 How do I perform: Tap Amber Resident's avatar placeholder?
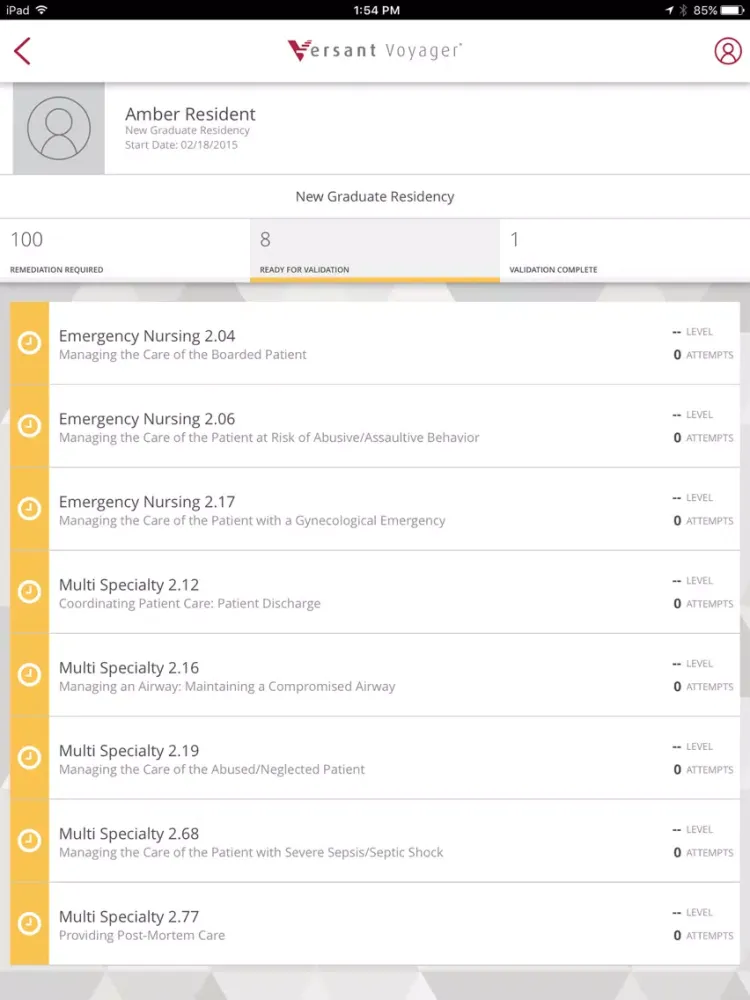(58, 129)
